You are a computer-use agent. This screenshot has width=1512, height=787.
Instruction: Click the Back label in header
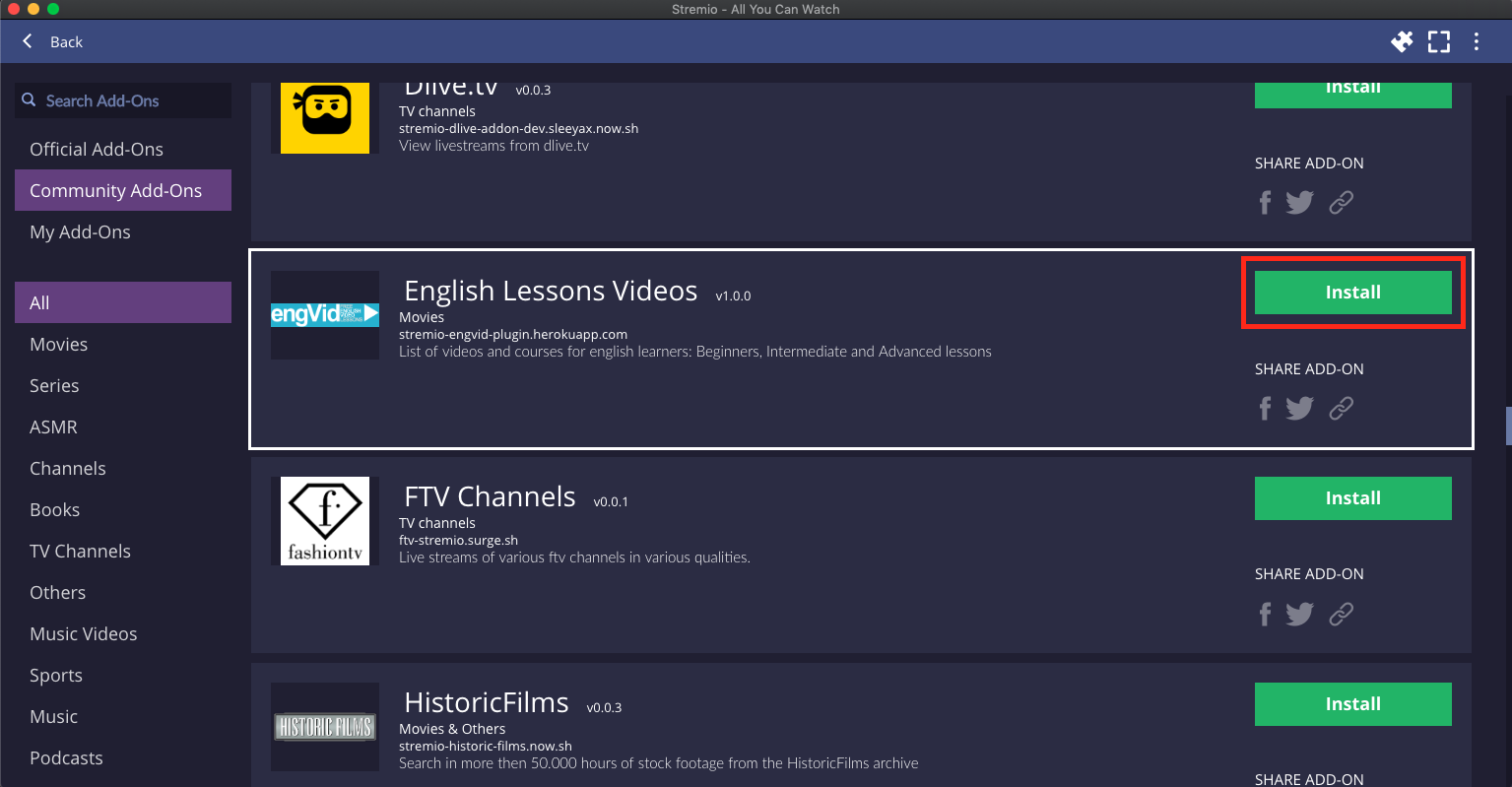point(66,41)
